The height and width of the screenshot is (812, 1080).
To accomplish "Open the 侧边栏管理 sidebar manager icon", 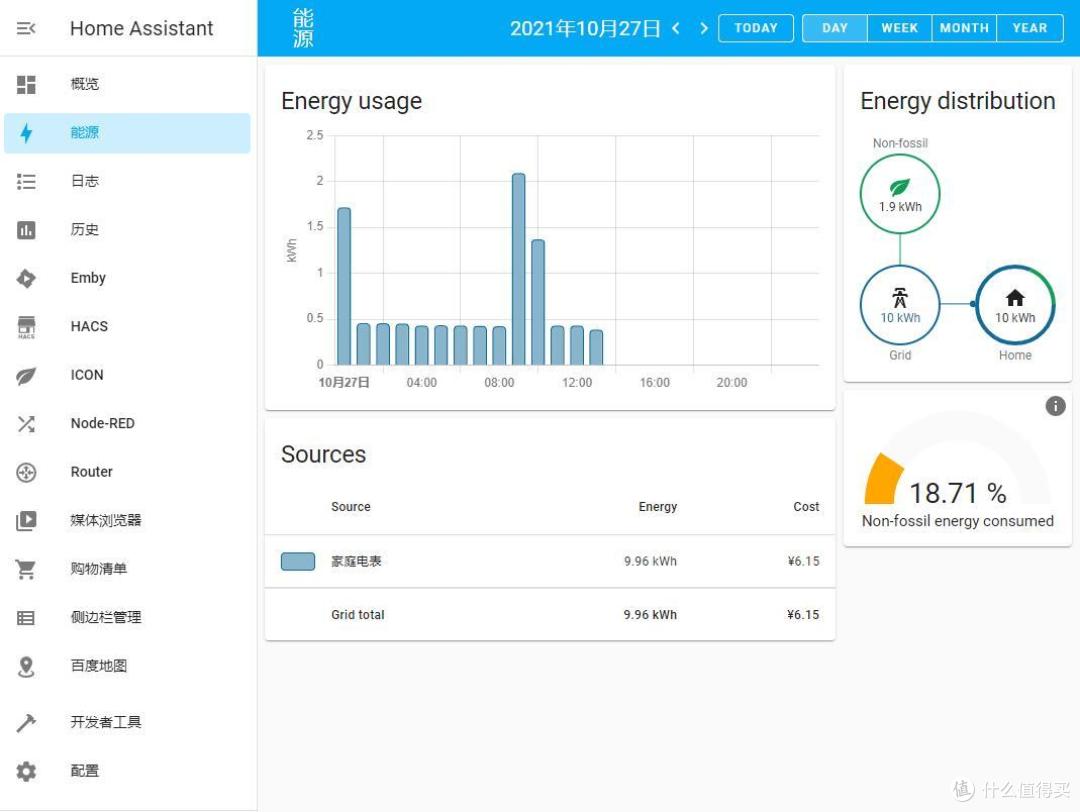I will pos(26,618).
